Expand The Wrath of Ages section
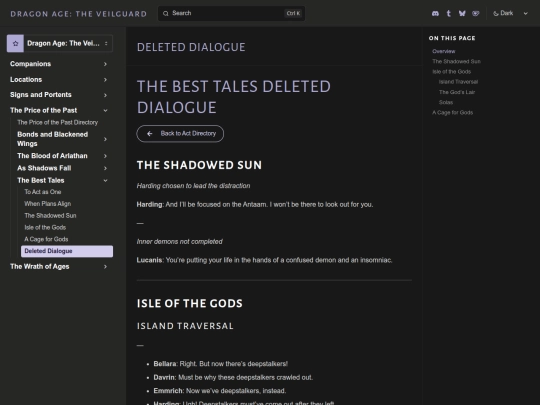This screenshot has height=405, width=540. coord(105,267)
